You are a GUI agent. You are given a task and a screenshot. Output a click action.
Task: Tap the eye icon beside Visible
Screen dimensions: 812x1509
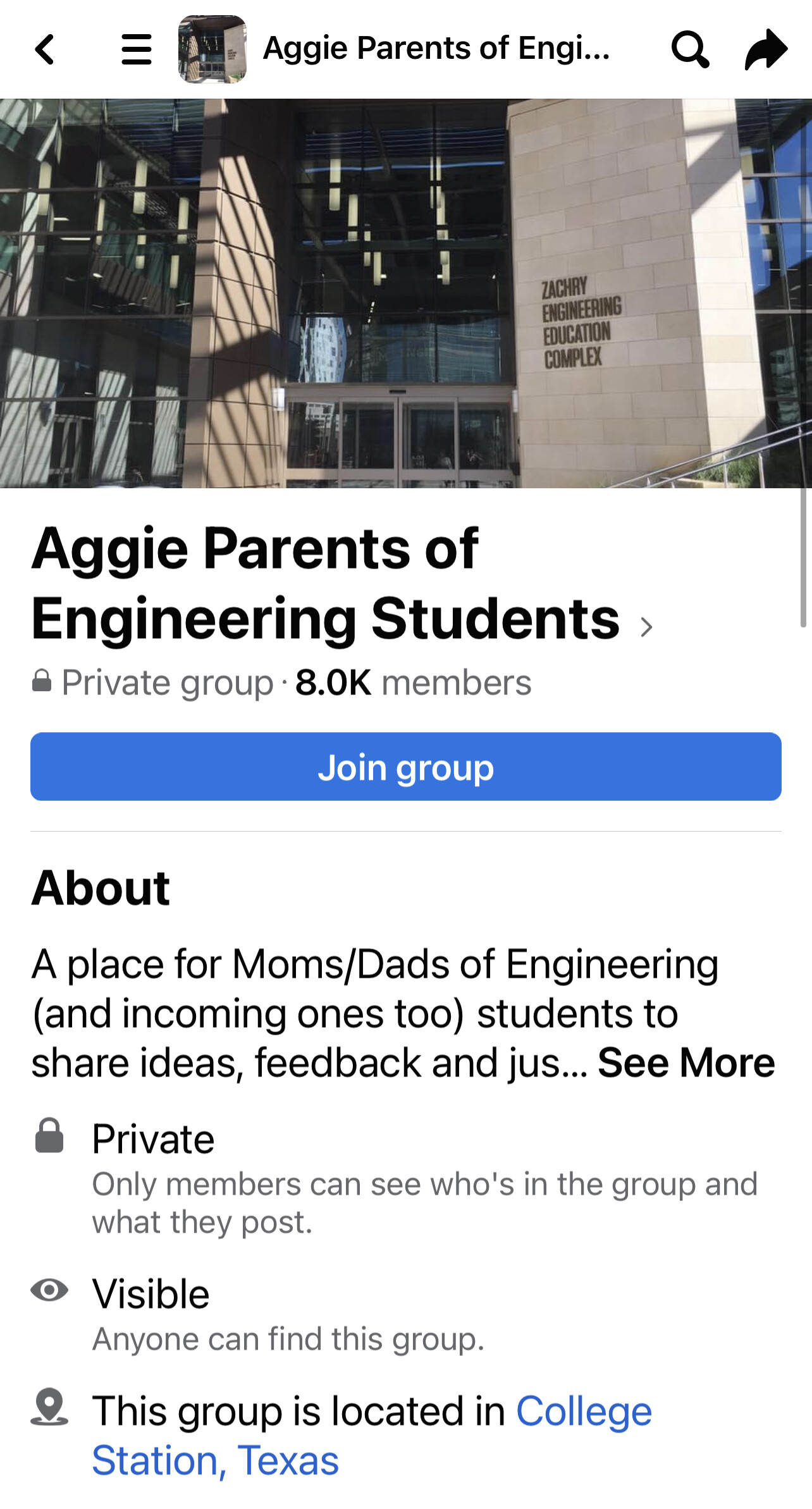[49, 1290]
